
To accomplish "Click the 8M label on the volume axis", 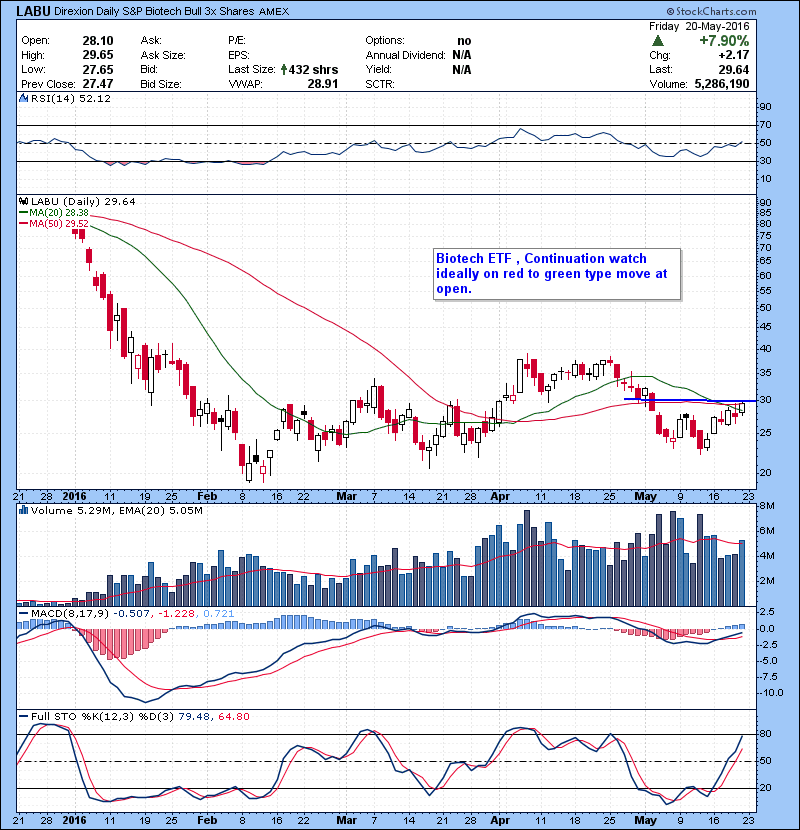I will click(x=767, y=506).
